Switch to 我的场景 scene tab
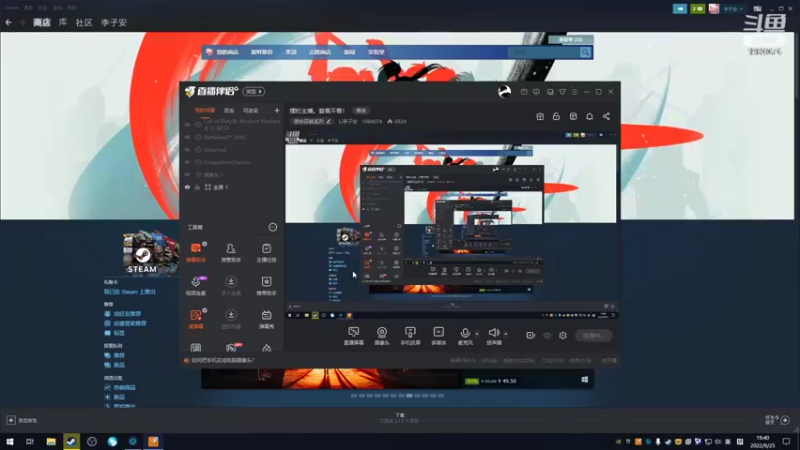The height and width of the screenshot is (450, 800). click(x=205, y=110)
